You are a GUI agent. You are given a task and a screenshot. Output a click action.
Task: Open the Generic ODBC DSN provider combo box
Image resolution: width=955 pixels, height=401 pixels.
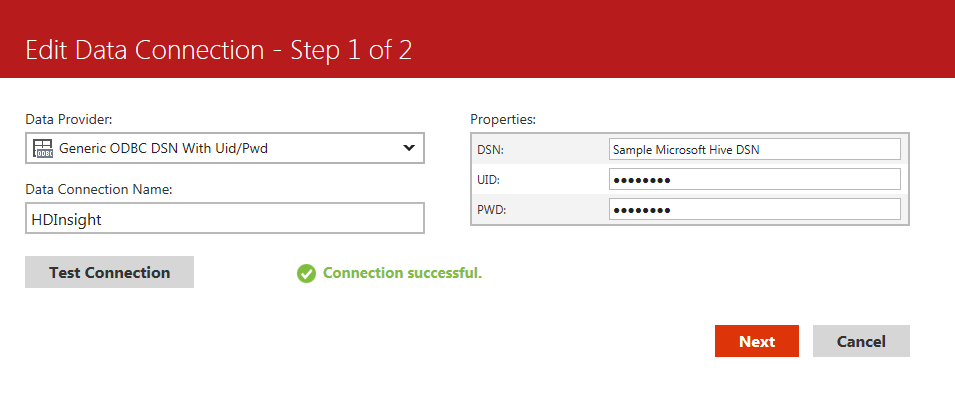coord(225,149)
